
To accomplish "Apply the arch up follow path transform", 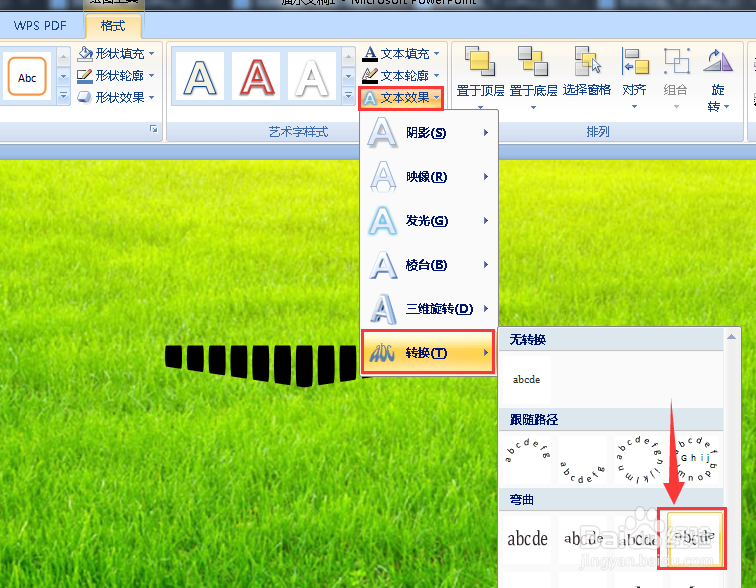I will pyautogui.click(x=526, y=459).
